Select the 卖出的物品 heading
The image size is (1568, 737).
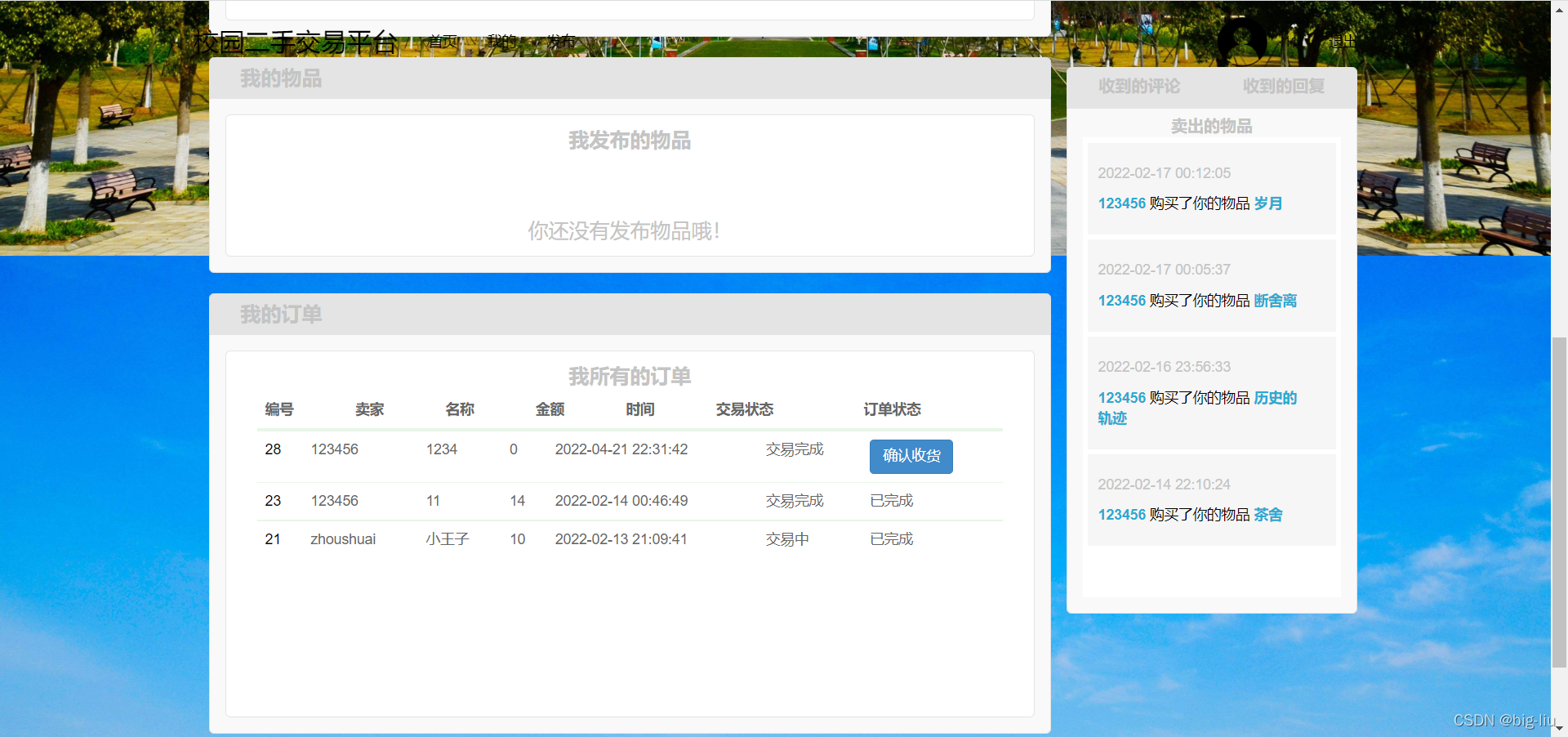click(x=1211, y=127)
